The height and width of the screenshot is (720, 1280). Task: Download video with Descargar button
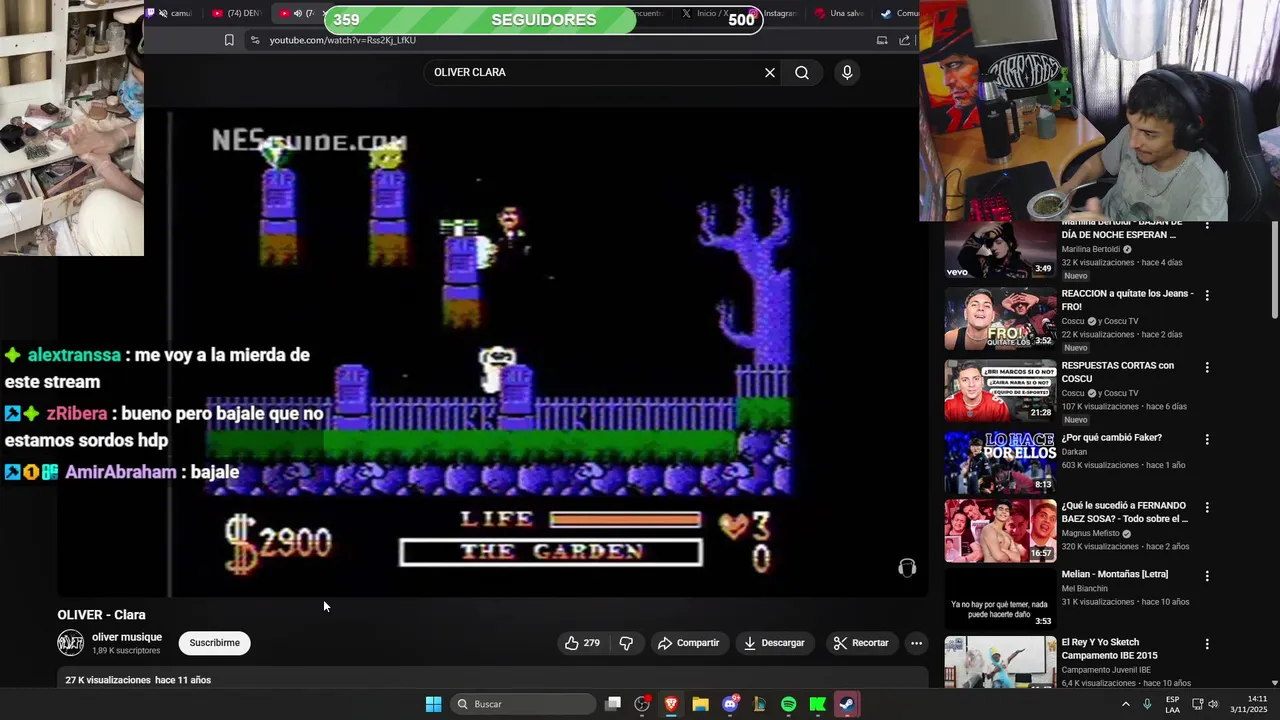coord(774,643)
